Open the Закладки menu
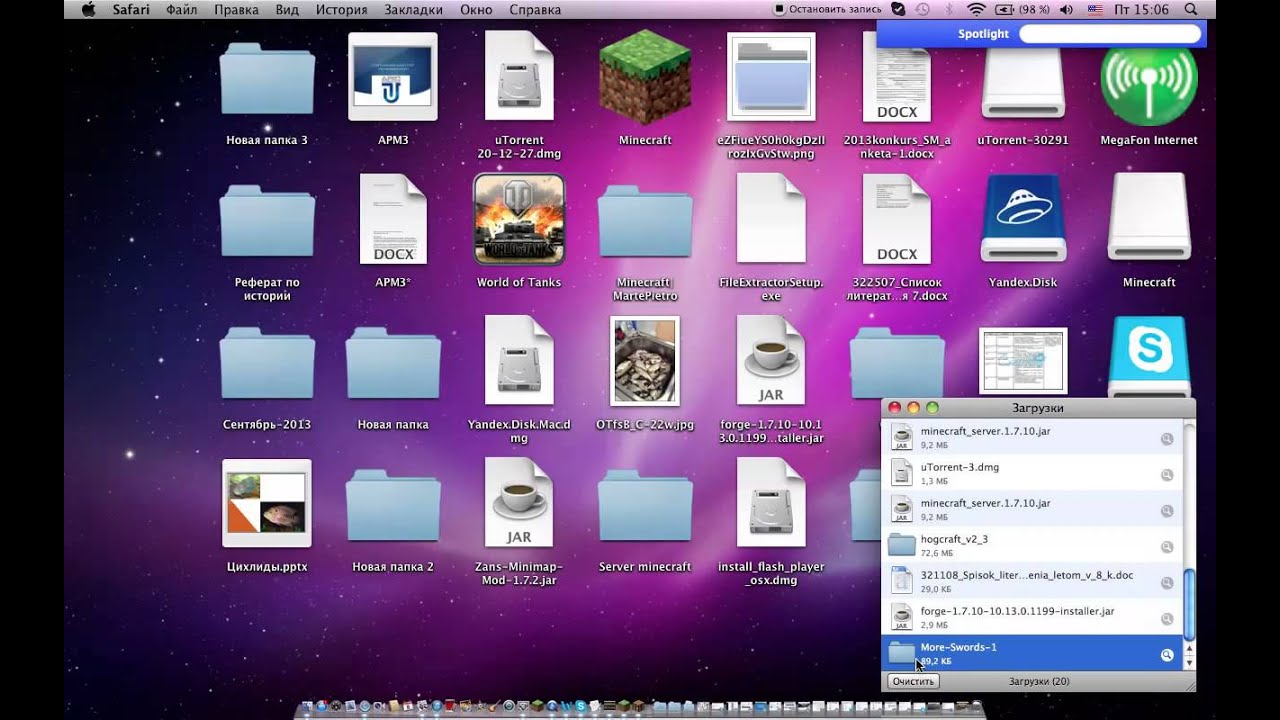Screen dimensions: 1280x720 click(412, 9)
